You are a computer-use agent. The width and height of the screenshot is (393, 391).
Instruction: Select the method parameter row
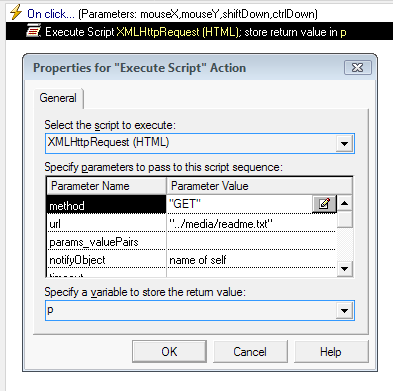tap(192, 204)
